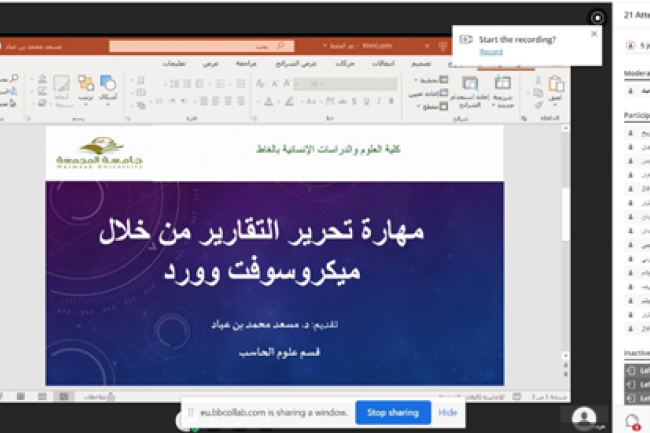Click Hide in the sharing notification bar
Image resolution: width=650 pixels, height=433 pixels.
pos(448,413)
